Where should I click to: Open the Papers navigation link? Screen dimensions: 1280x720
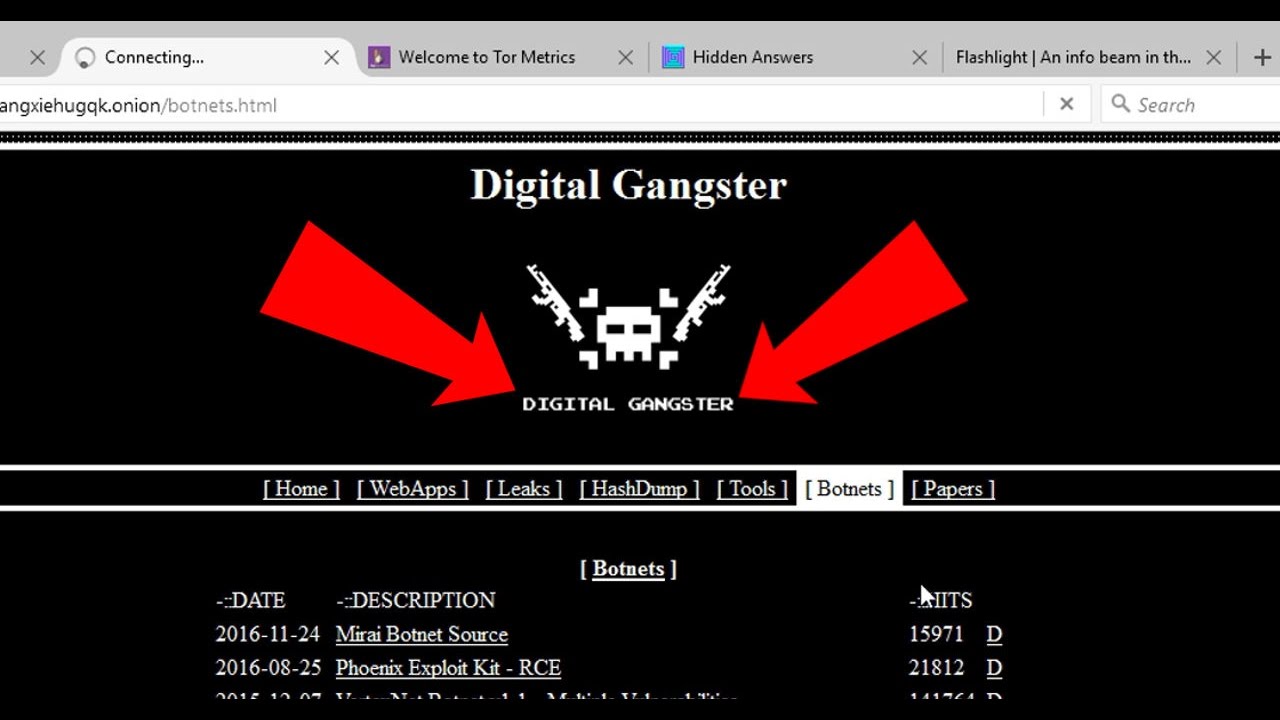[953, 489]
